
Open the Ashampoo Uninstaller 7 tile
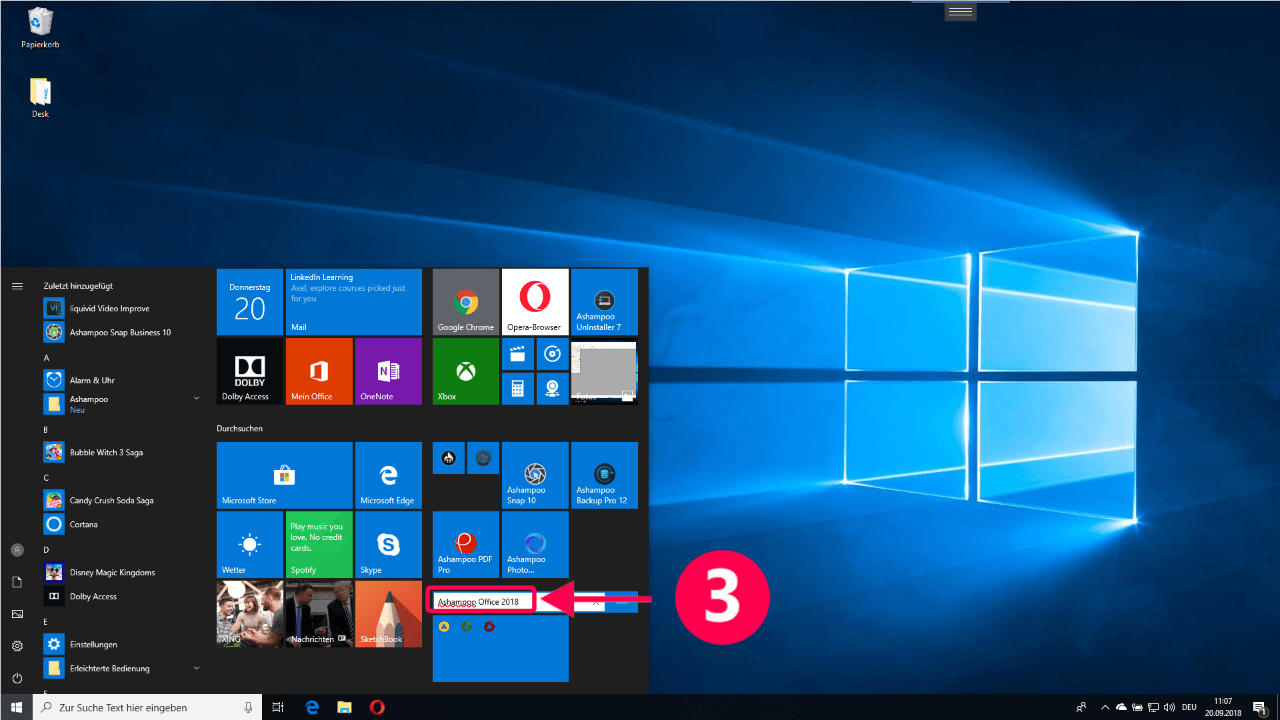604,302
